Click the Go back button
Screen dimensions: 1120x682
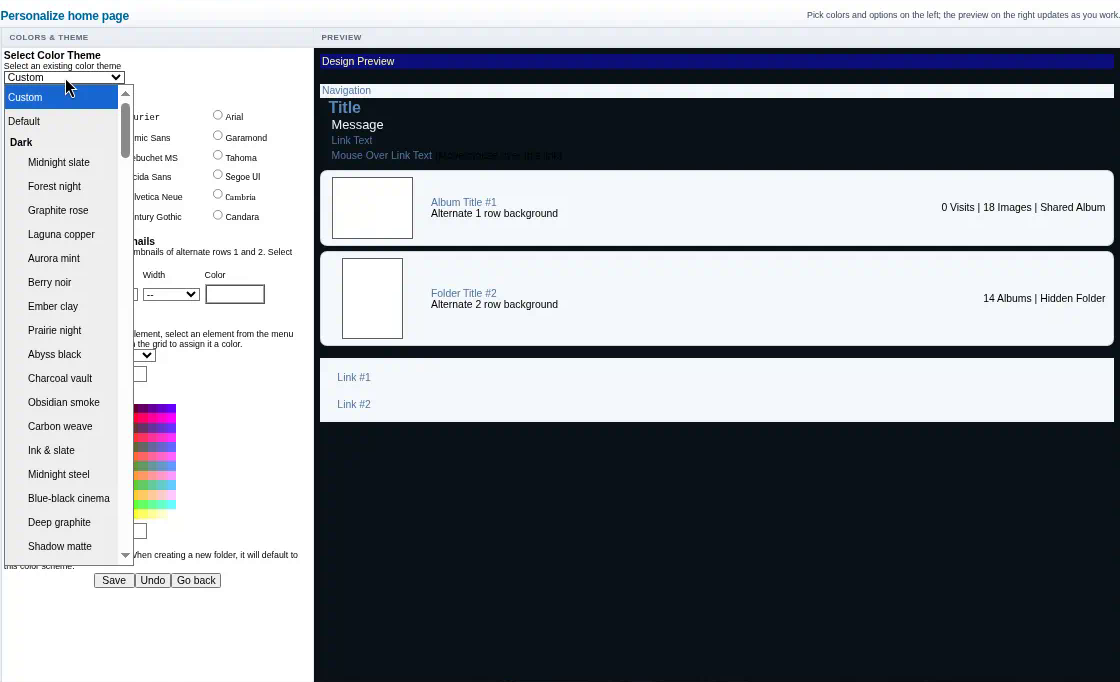tap(196, 581)
